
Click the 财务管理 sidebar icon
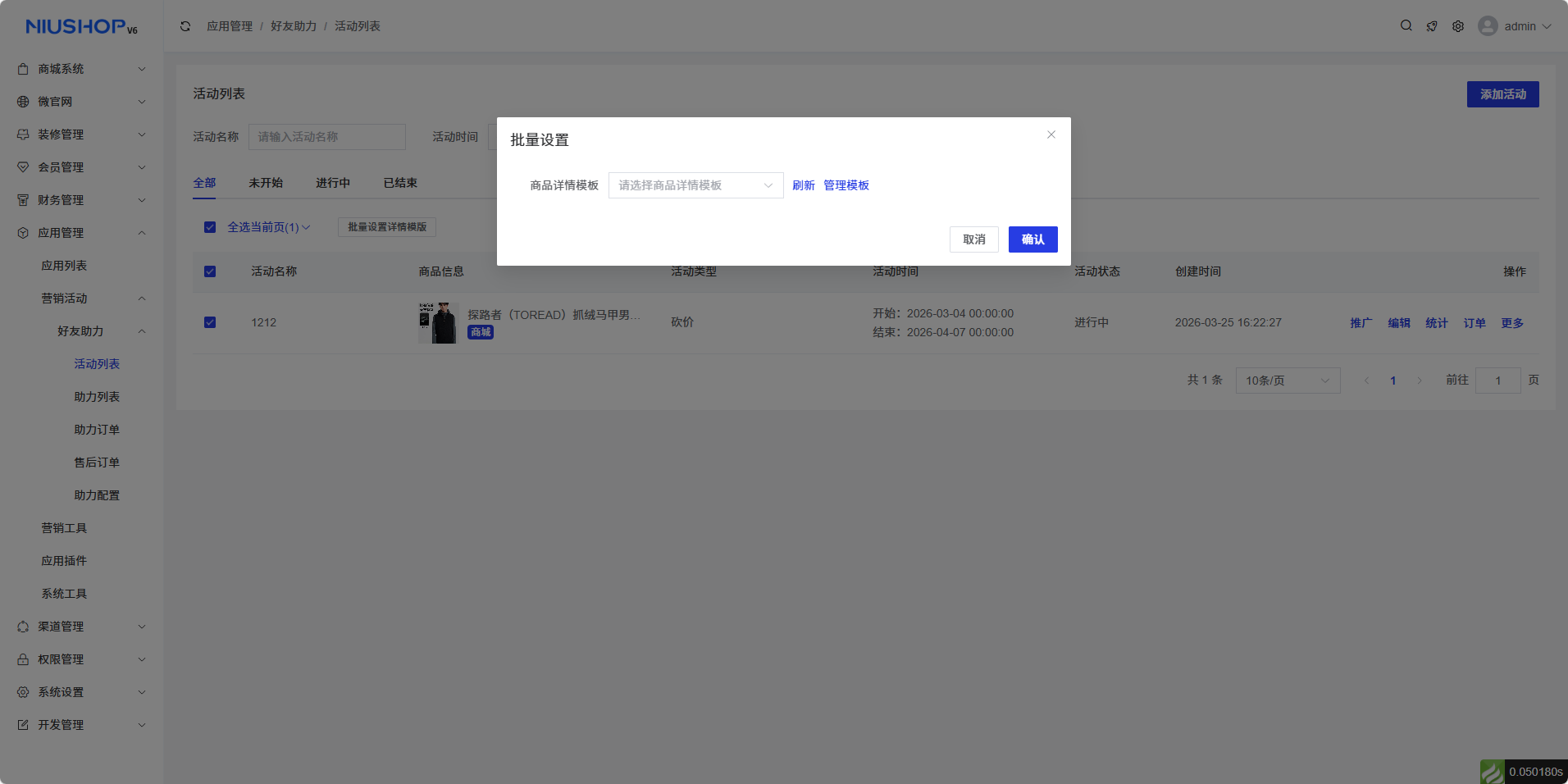coord(23,200)
